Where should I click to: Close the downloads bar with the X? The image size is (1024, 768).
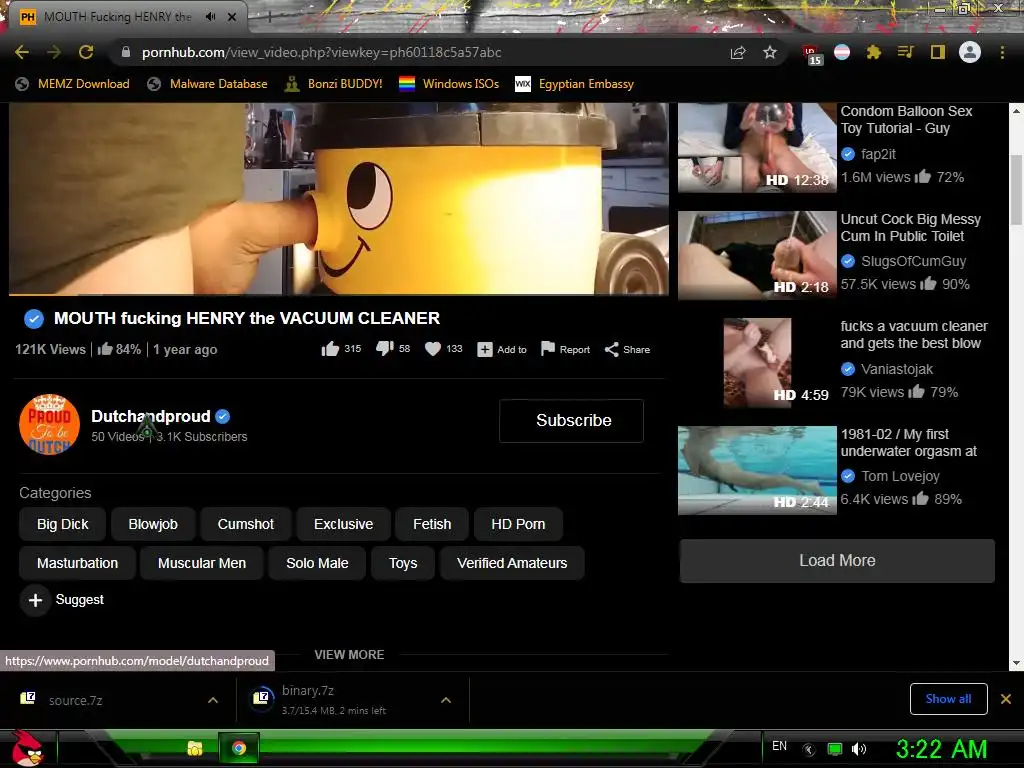pos(1006,699)
